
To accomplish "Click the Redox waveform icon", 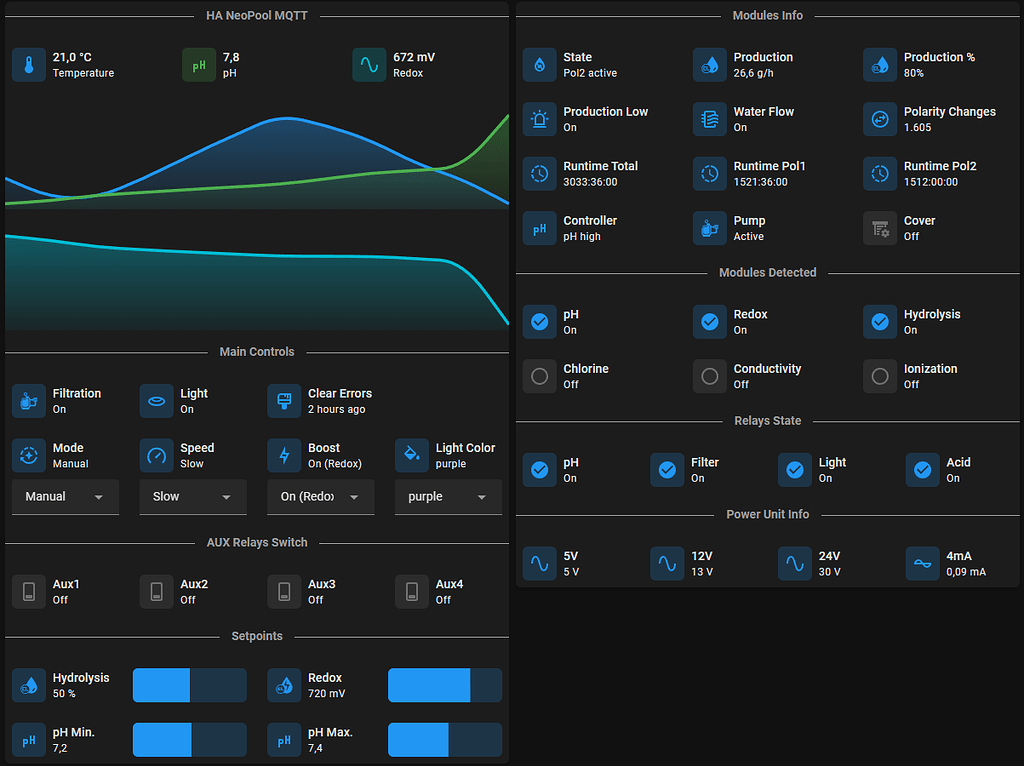I will [370, 65].
